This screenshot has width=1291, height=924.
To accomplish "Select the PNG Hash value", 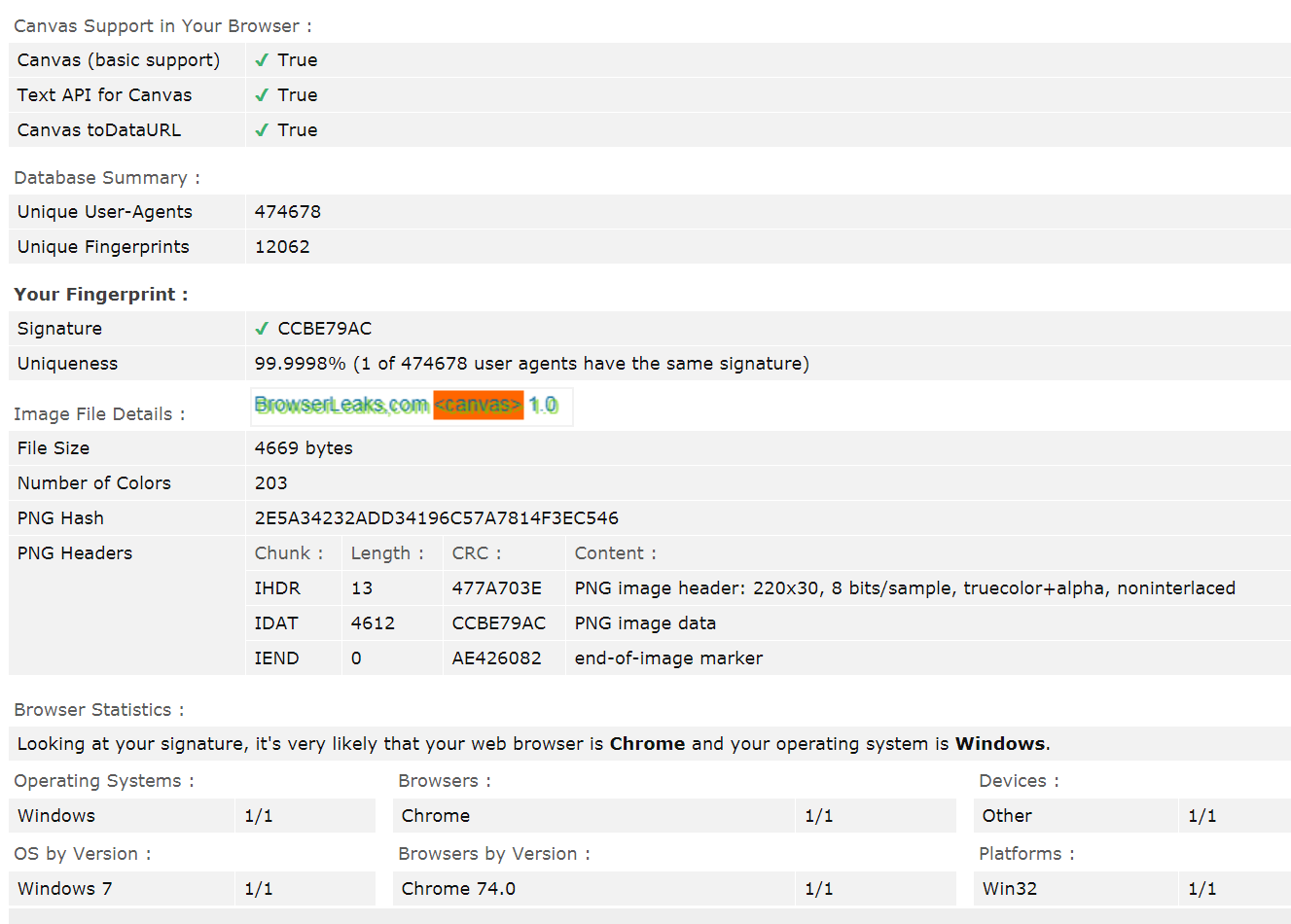I will [x=437, y=518].
